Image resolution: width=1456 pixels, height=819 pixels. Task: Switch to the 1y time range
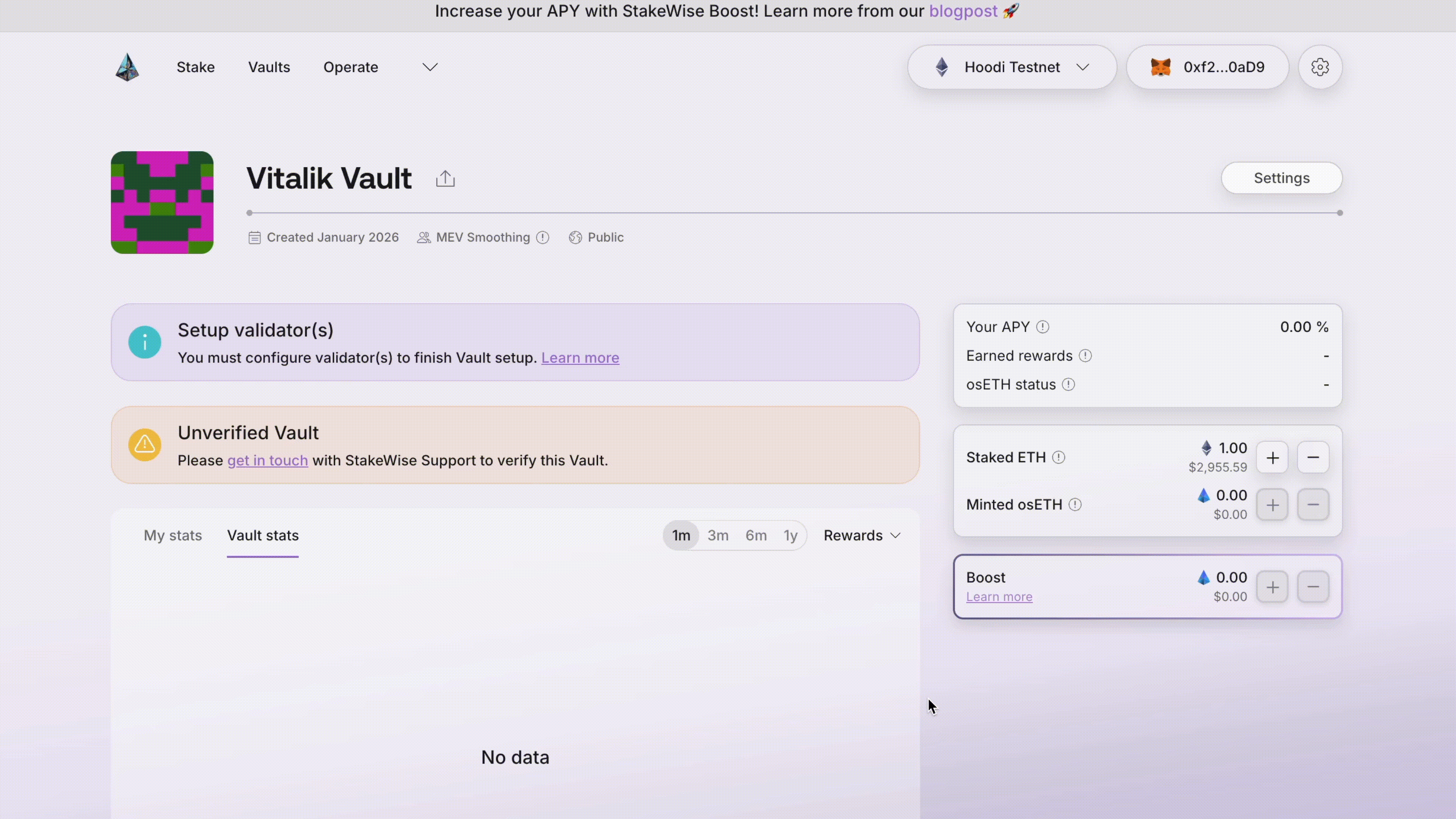[x=791, y=535]
